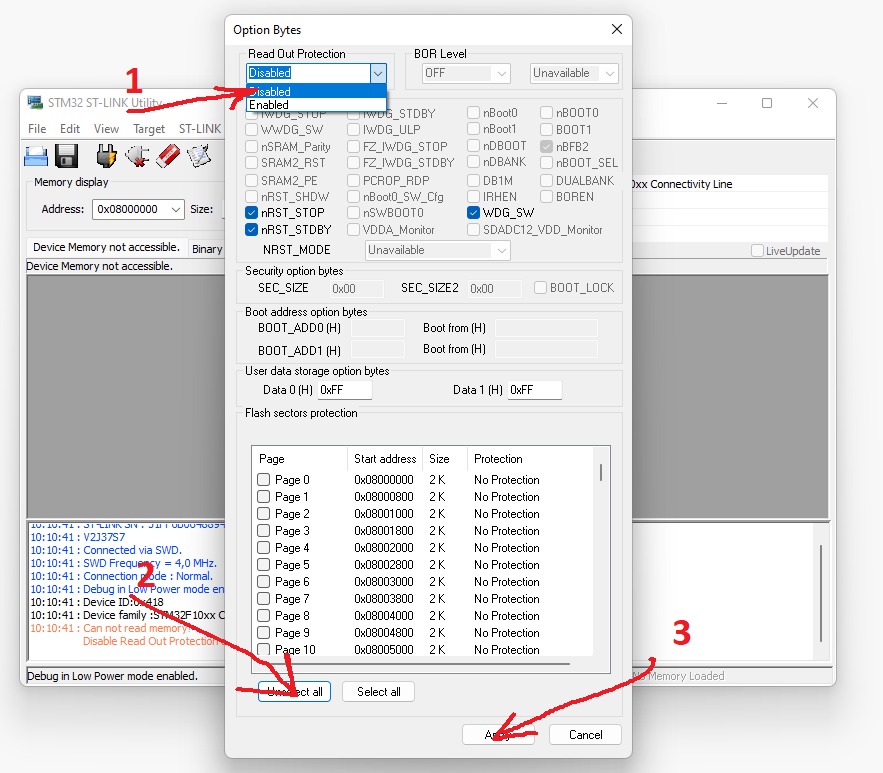Open the Target menu
This screenshot has height=773, width=883.
149,129
